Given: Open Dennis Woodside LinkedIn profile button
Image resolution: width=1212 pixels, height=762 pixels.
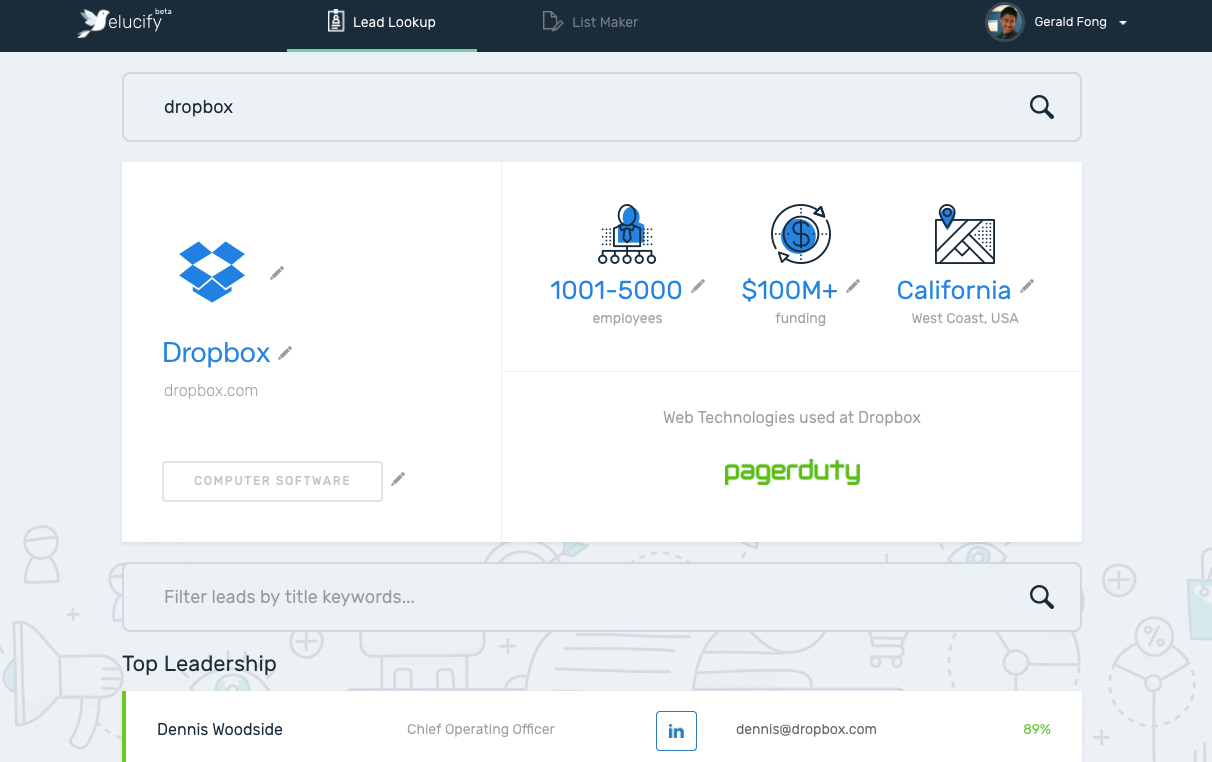Looking at the screenshot, I should 676,731.
